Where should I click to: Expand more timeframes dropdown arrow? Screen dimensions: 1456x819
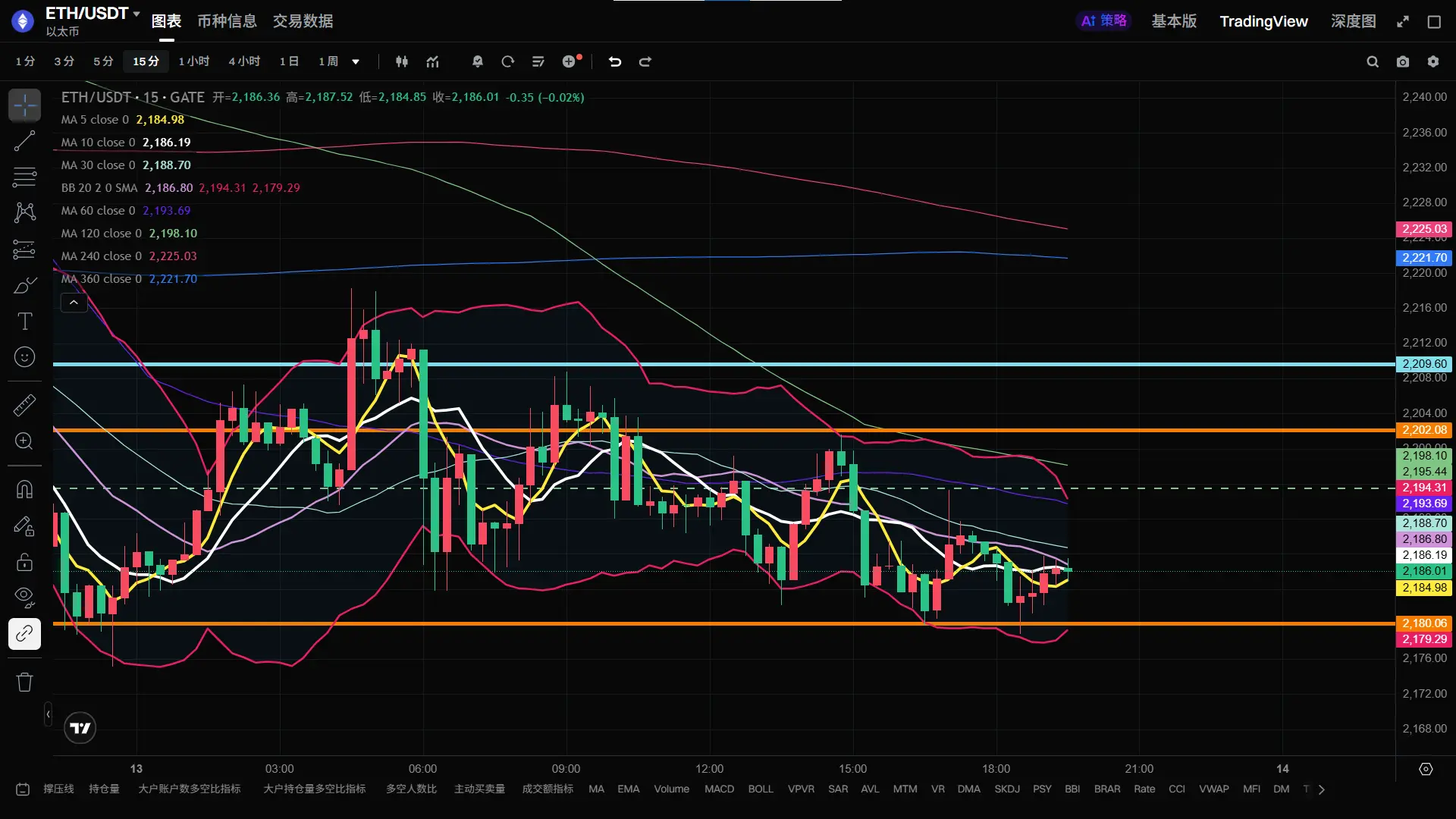pyautogui.click(x=356, y=61)
